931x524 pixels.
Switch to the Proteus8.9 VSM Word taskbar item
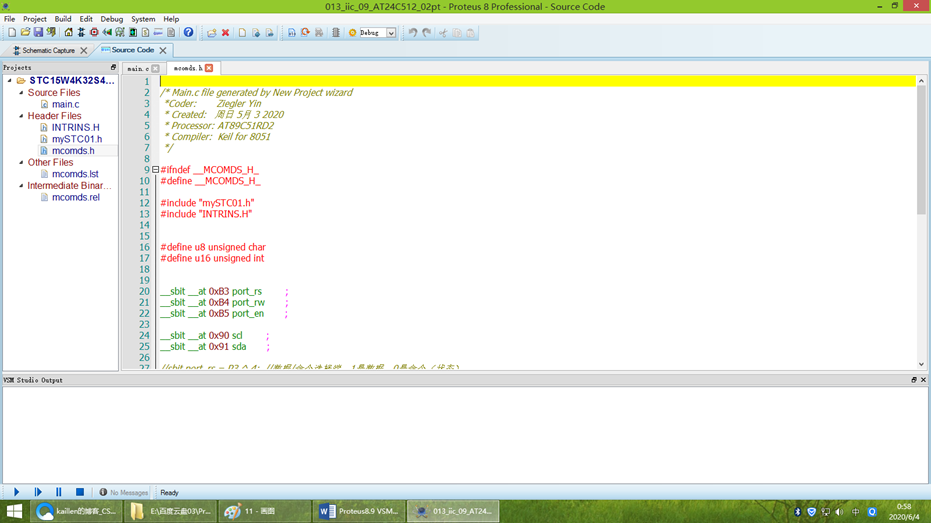pos(358,511)
